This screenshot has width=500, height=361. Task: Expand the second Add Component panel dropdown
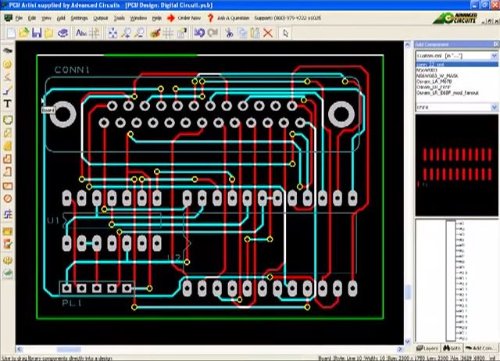tap(494, 107)
